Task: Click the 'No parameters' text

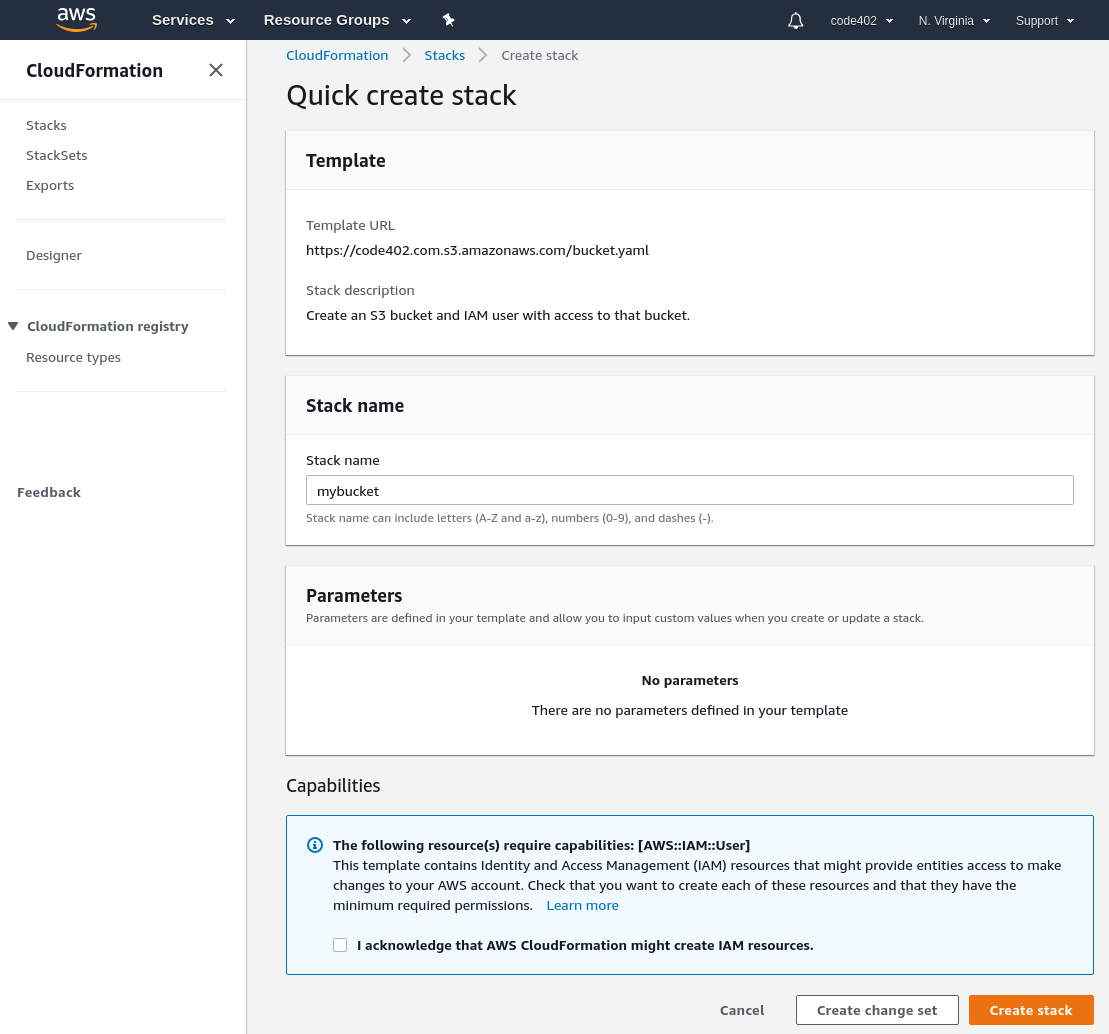Action: point(690,680)
